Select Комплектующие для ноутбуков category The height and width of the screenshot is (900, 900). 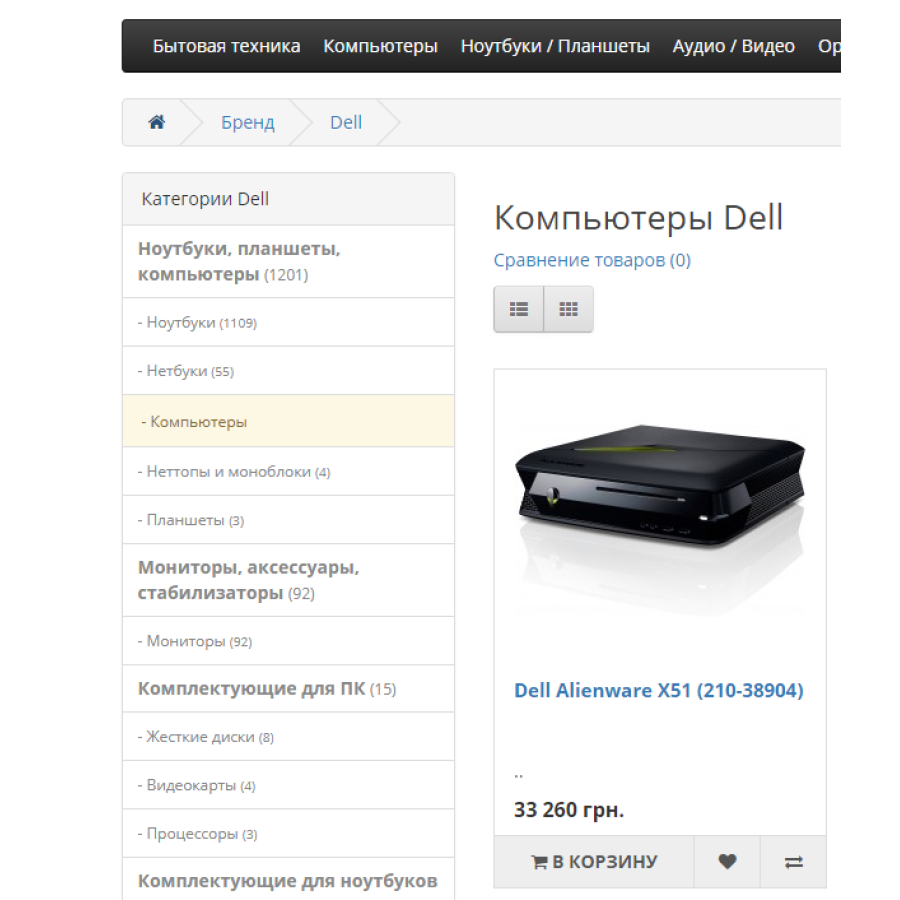[288, 880]
